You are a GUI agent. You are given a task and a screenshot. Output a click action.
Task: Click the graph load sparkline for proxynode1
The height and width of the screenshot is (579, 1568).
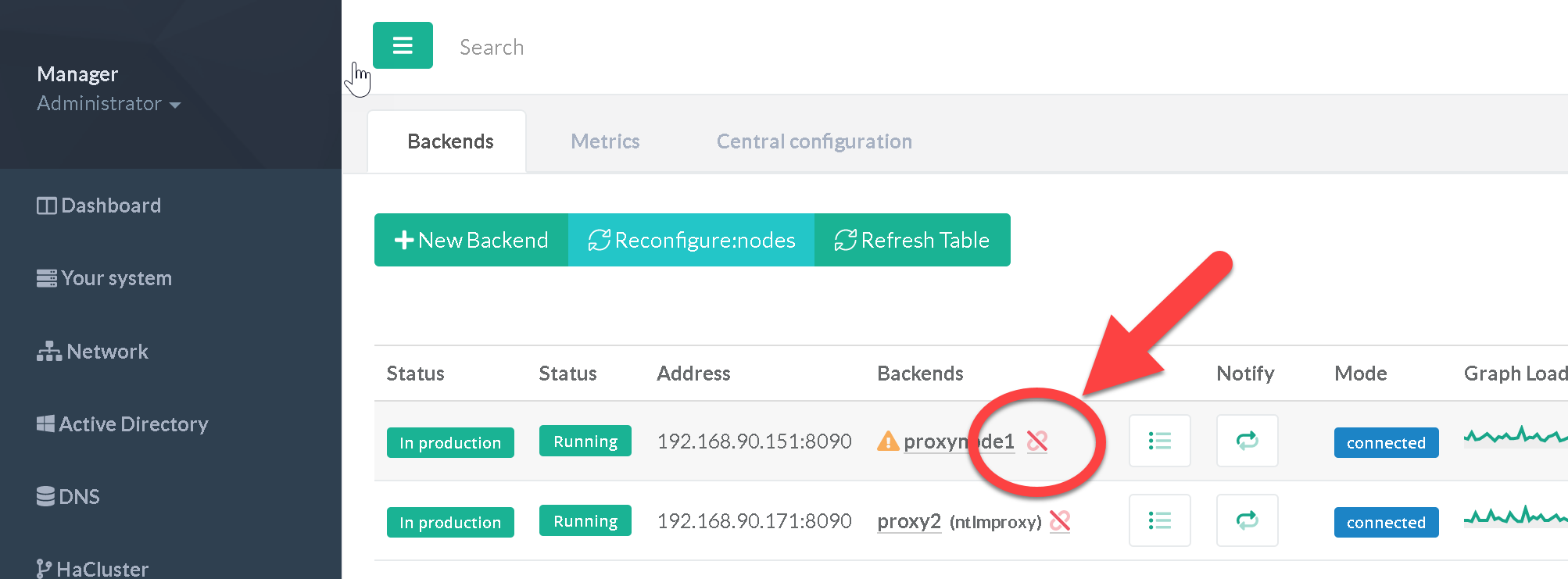(x=1514, y=436)
